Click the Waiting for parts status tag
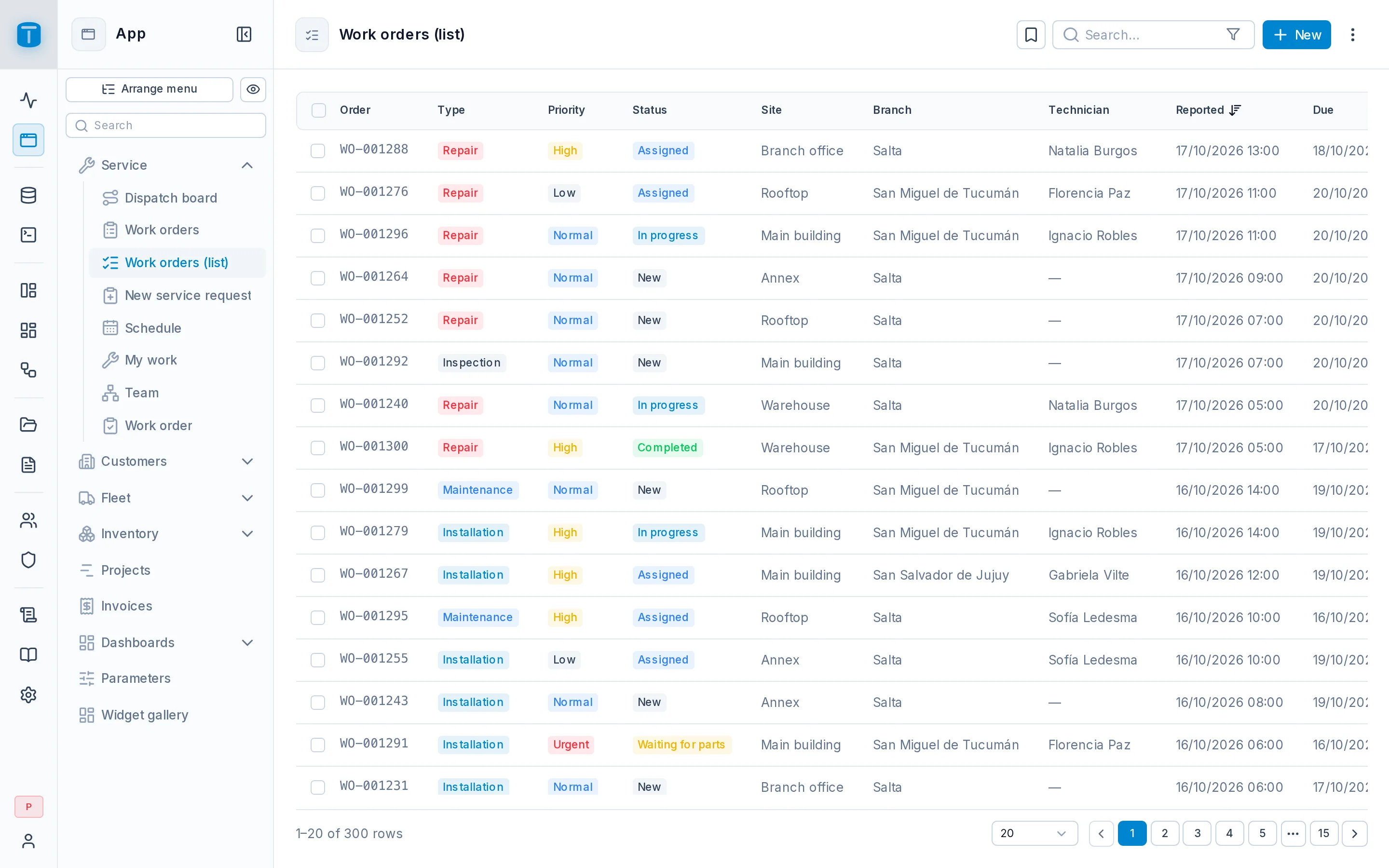Screen dimensions: 1389x868 coord(681,745)
